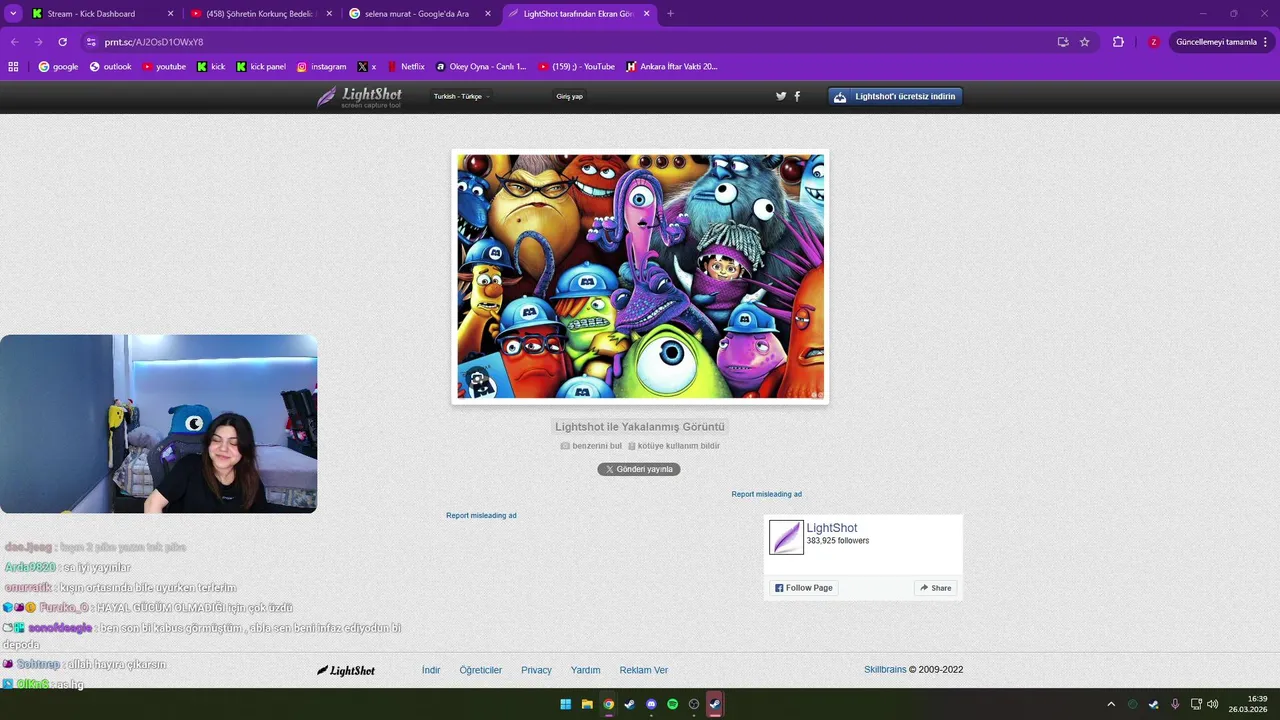This screenshot has height=720, width=1280.
Task: Close the Stream - Kick Dashboard tab
Action: [x=170, y=14]
